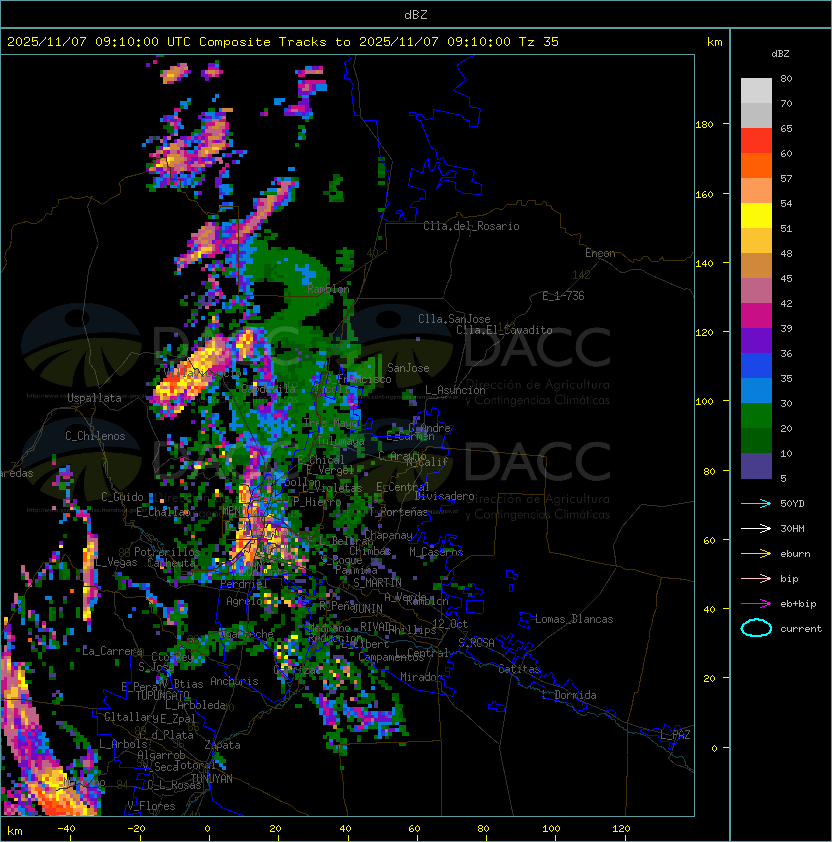Click the 'Catitas' map label
Image resolution: width=832 pixels, height=842 pixels.
point(519,669)
